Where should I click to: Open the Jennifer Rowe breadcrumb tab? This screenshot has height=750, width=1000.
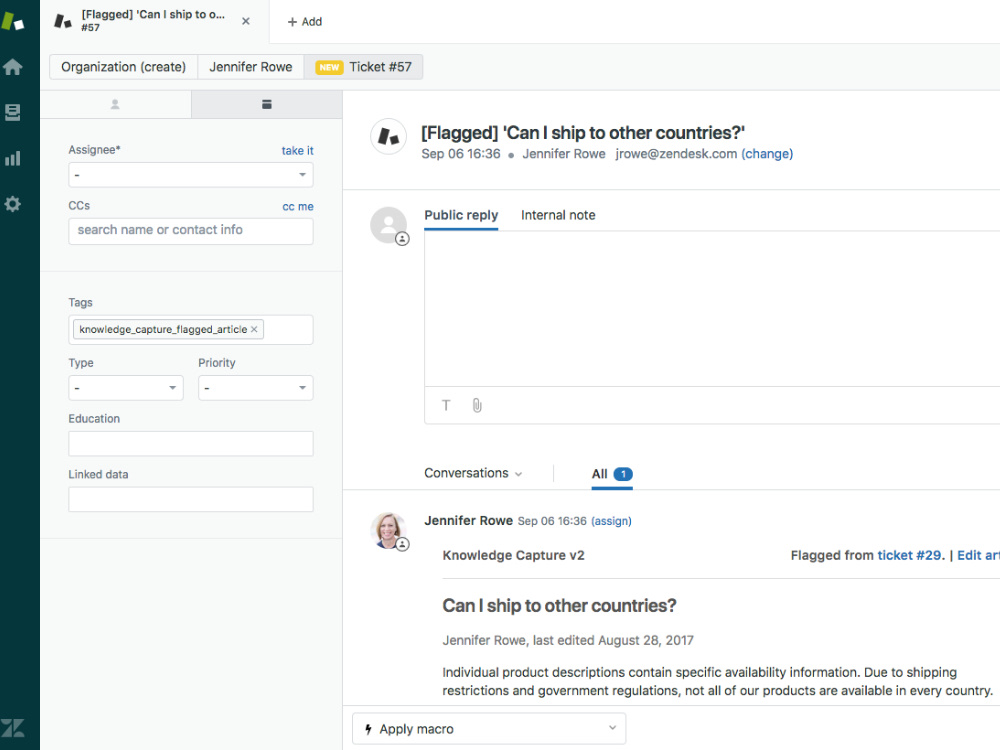coord(251,67)
